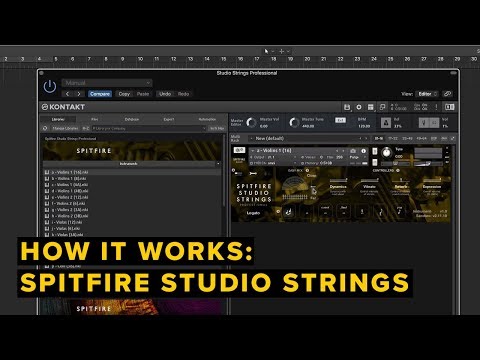
Task: Select the pointer tool above the ruler
Action: click(x=266, y=51)
